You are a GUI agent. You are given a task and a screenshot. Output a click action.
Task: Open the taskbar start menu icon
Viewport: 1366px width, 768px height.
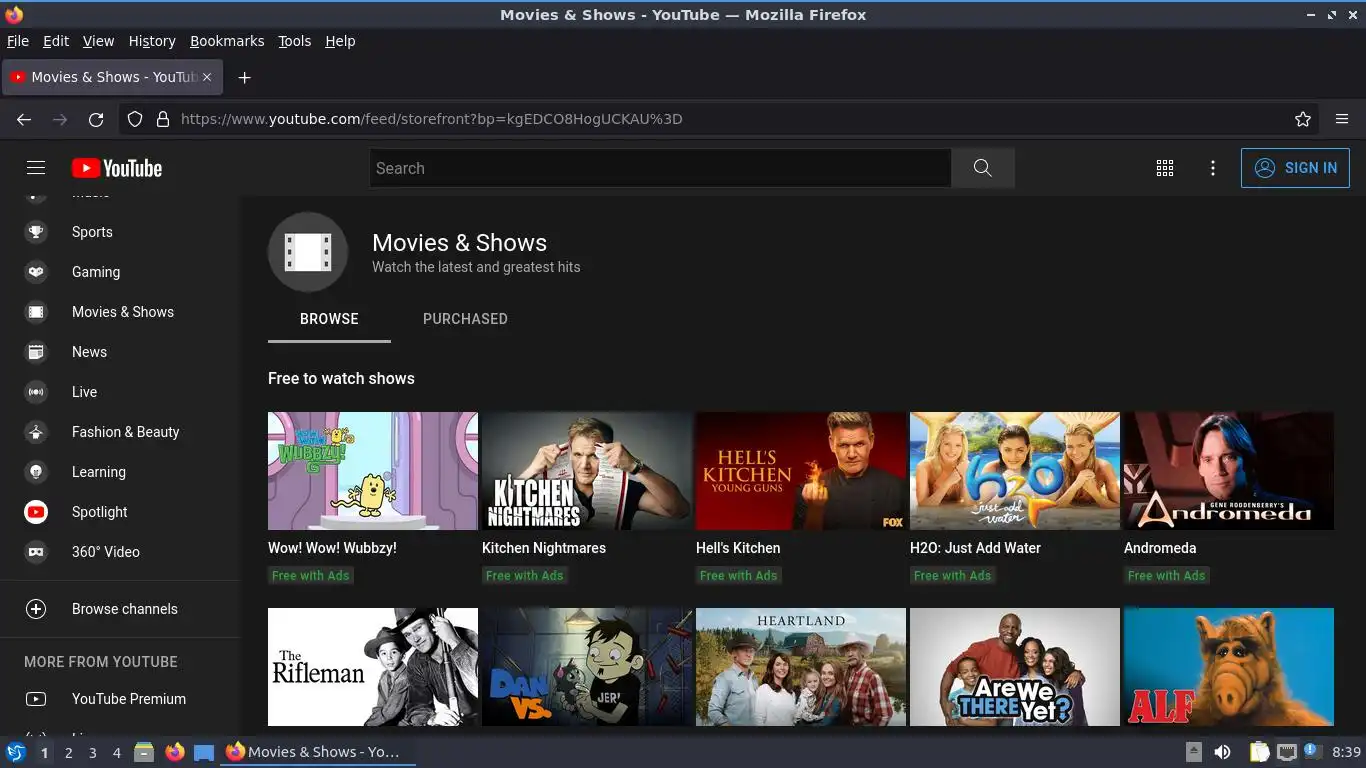point(15,752)
